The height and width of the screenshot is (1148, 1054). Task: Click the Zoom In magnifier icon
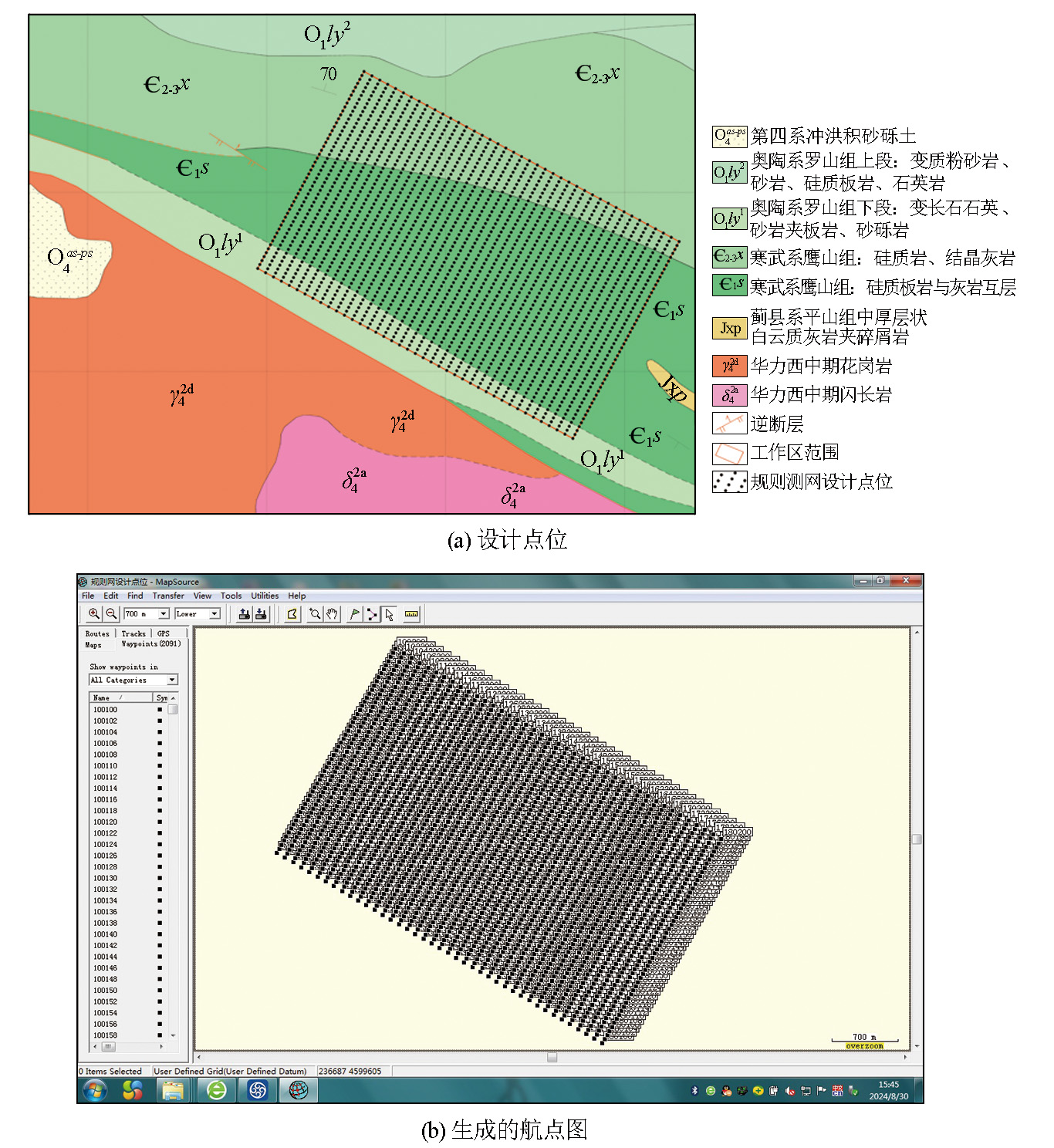[93, 614]
